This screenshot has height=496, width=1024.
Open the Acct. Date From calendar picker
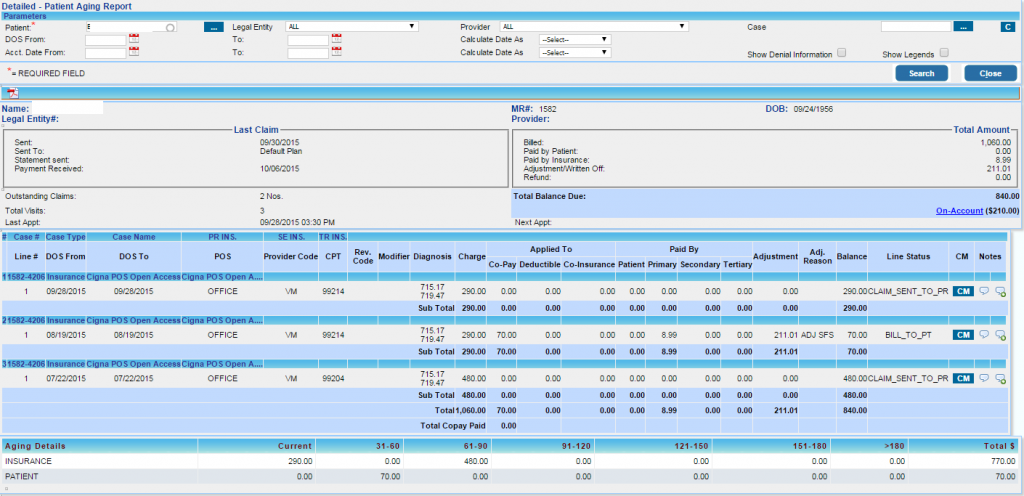pyautogui.click(x=133, y=53)
